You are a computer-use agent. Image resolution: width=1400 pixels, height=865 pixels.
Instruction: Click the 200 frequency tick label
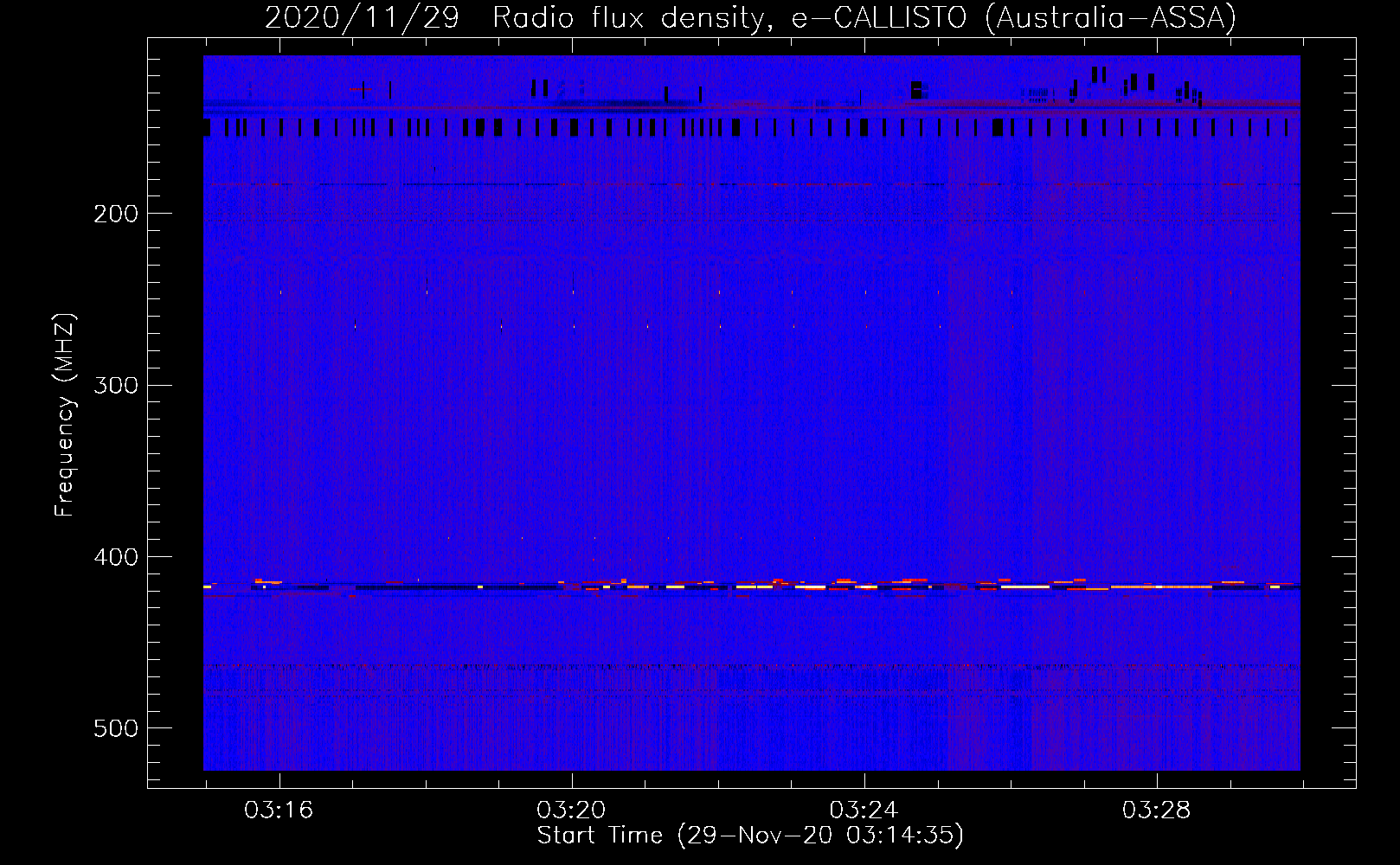[x=116, y=214]
